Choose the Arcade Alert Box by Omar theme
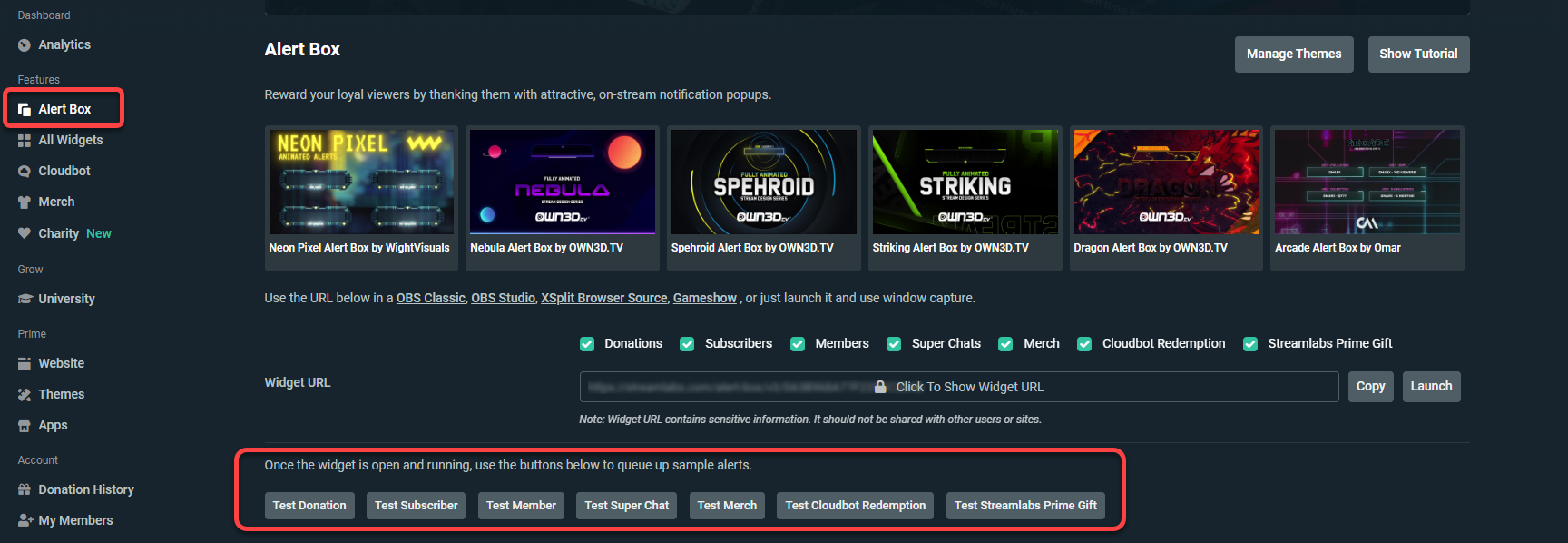Image resolution: width=1568 pixels, height=543 pixels. click(x=1367, y=198)
